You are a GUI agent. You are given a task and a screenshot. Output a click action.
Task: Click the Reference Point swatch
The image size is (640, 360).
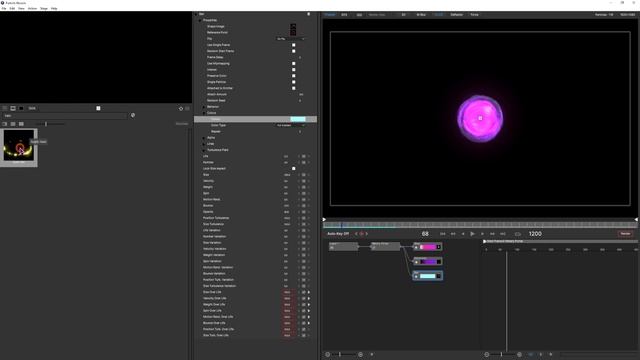click(x=293, y=32)
